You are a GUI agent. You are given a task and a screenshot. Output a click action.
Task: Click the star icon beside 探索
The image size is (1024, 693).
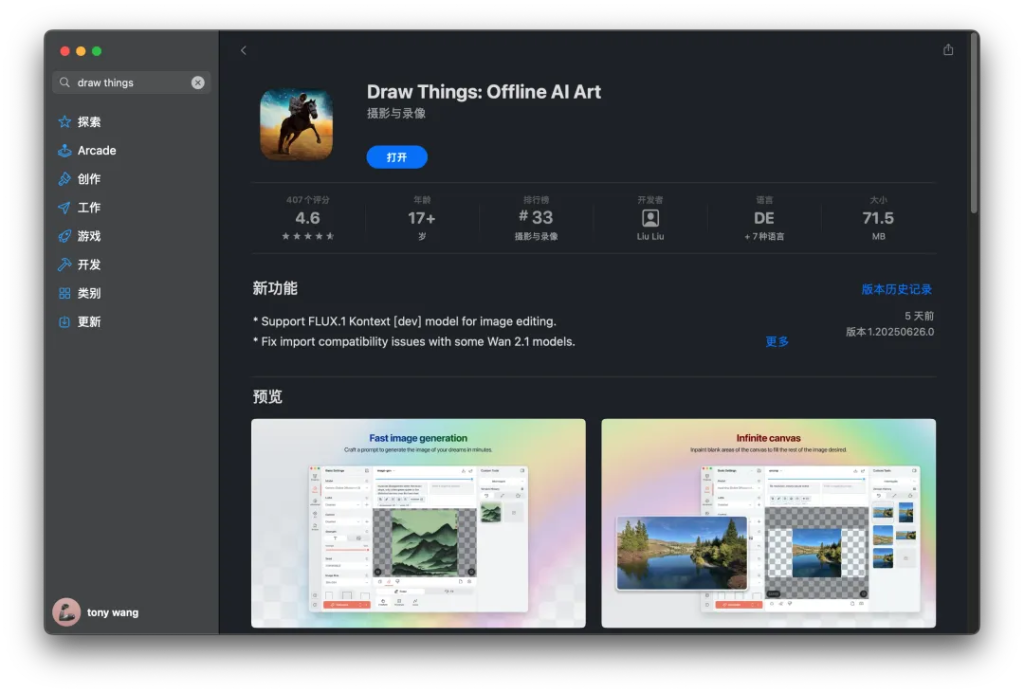point(65,121)
